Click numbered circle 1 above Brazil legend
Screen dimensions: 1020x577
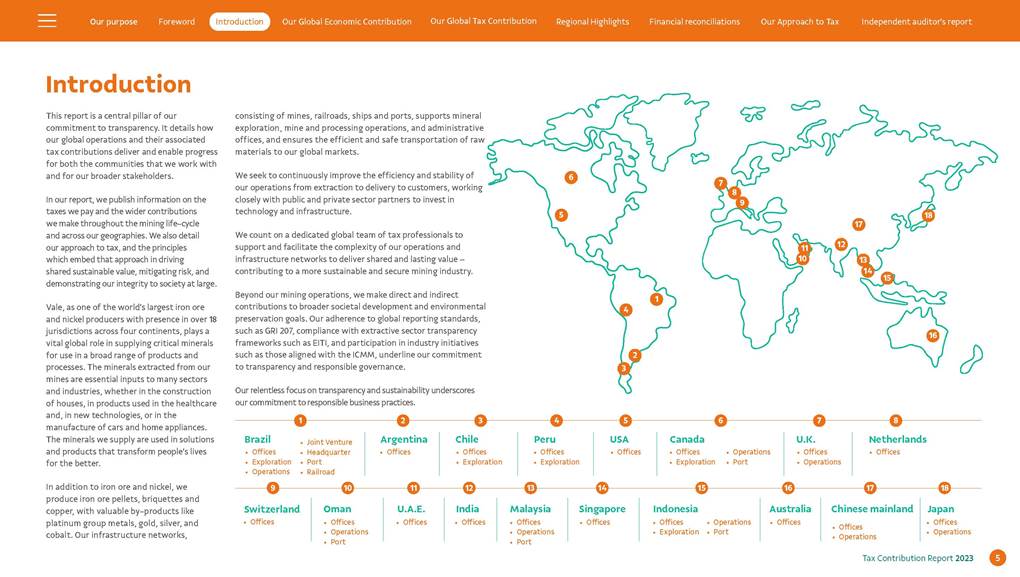(300, 420)
